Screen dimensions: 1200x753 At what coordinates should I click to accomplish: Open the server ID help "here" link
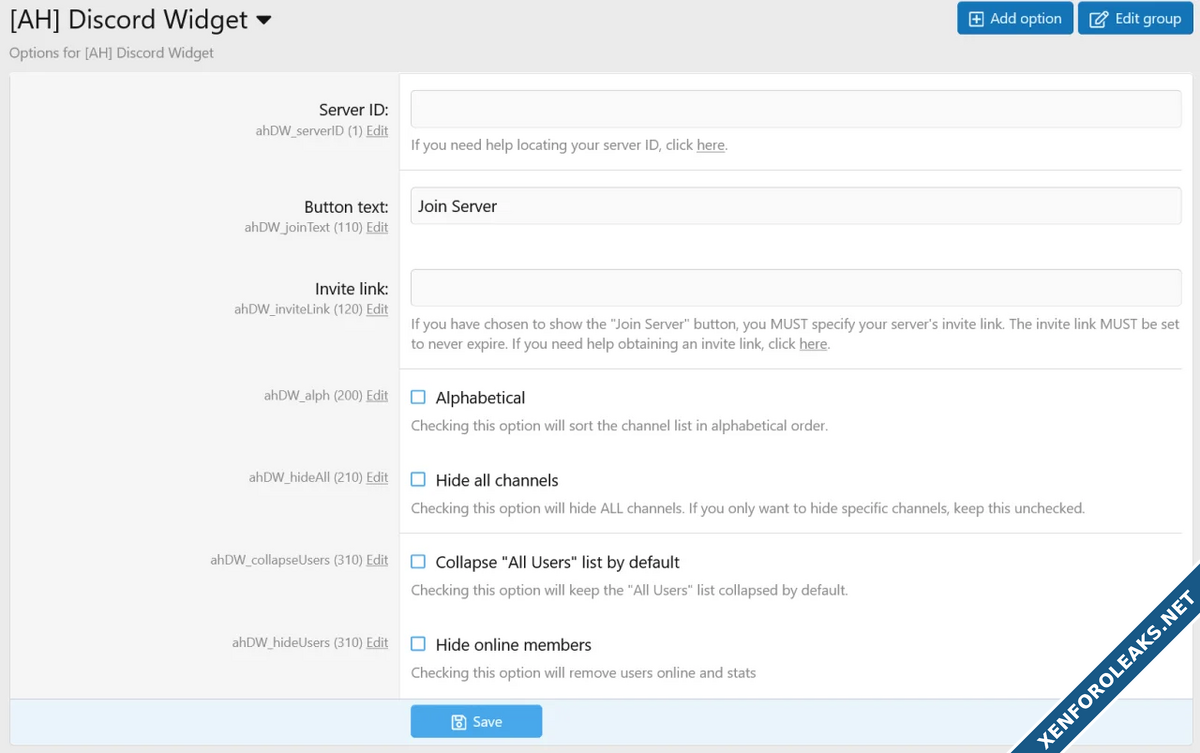710,145
